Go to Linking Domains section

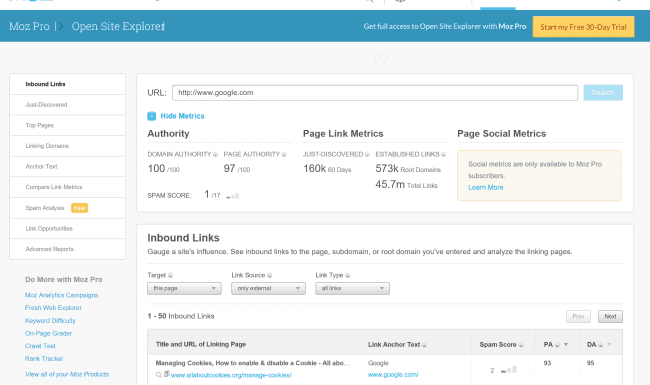pos(68,146)
